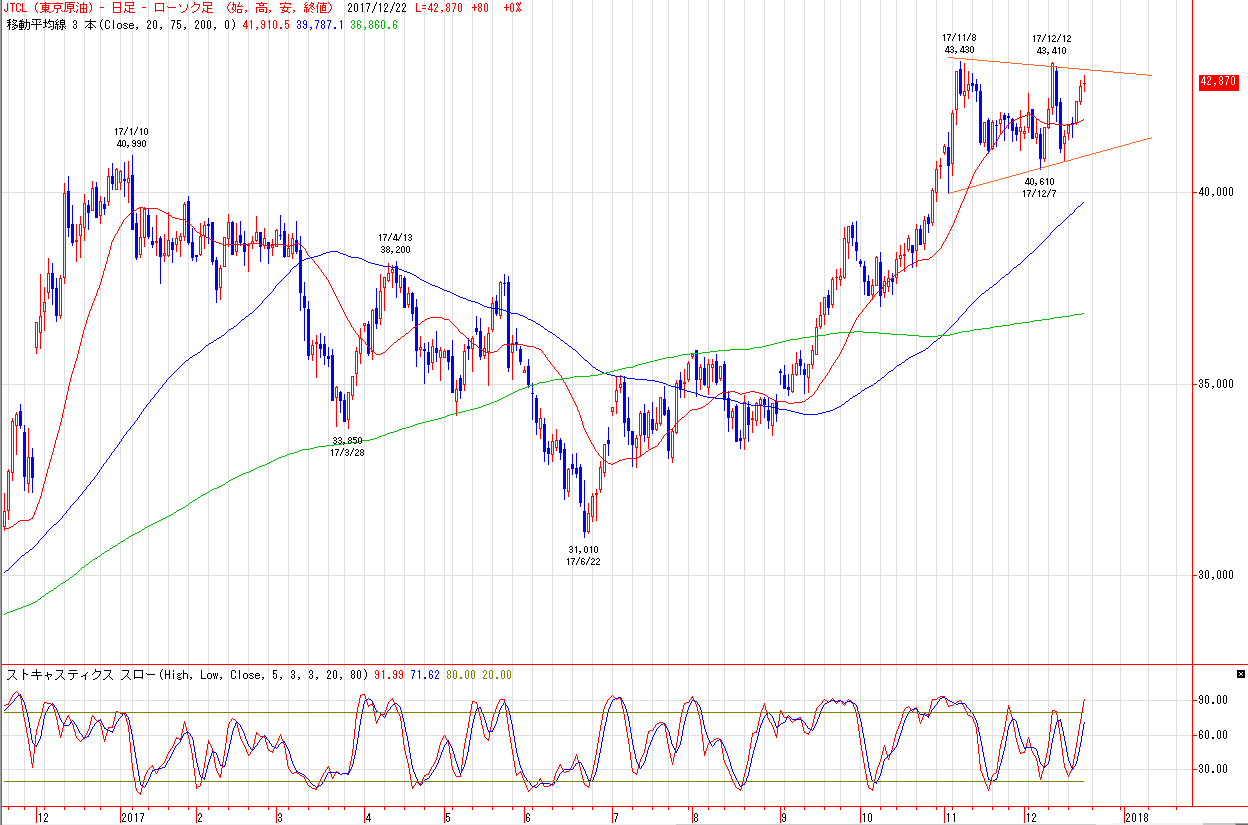The width and height of the screenshot is (1248, 825).
Task: Click the 30.00 stochastic axis label
Action: coord(1215,769)
